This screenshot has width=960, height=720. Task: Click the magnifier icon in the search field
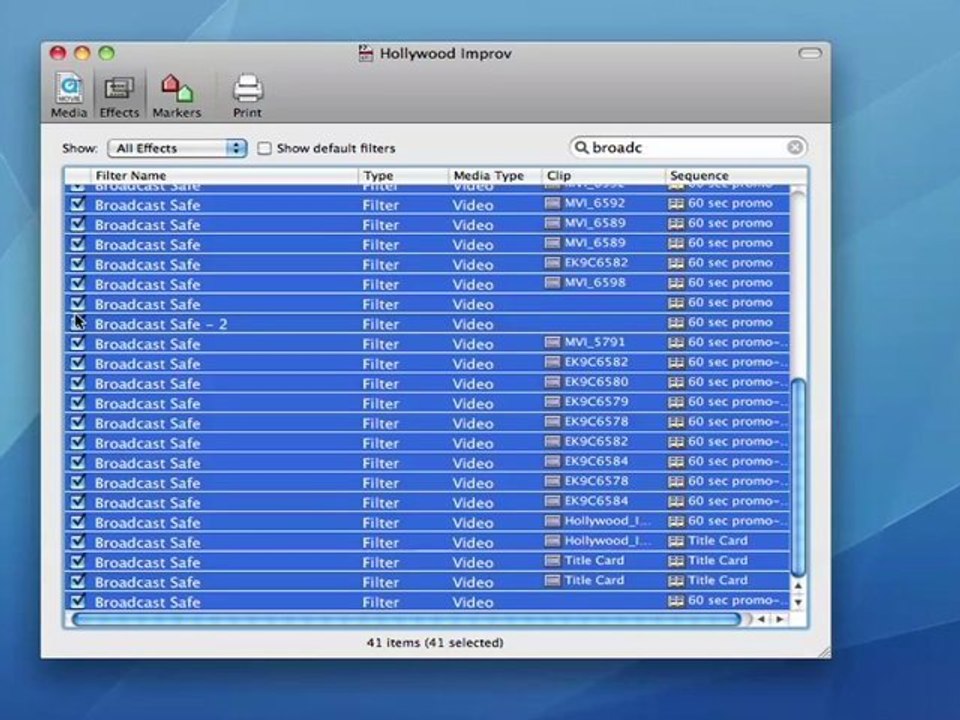582,147
